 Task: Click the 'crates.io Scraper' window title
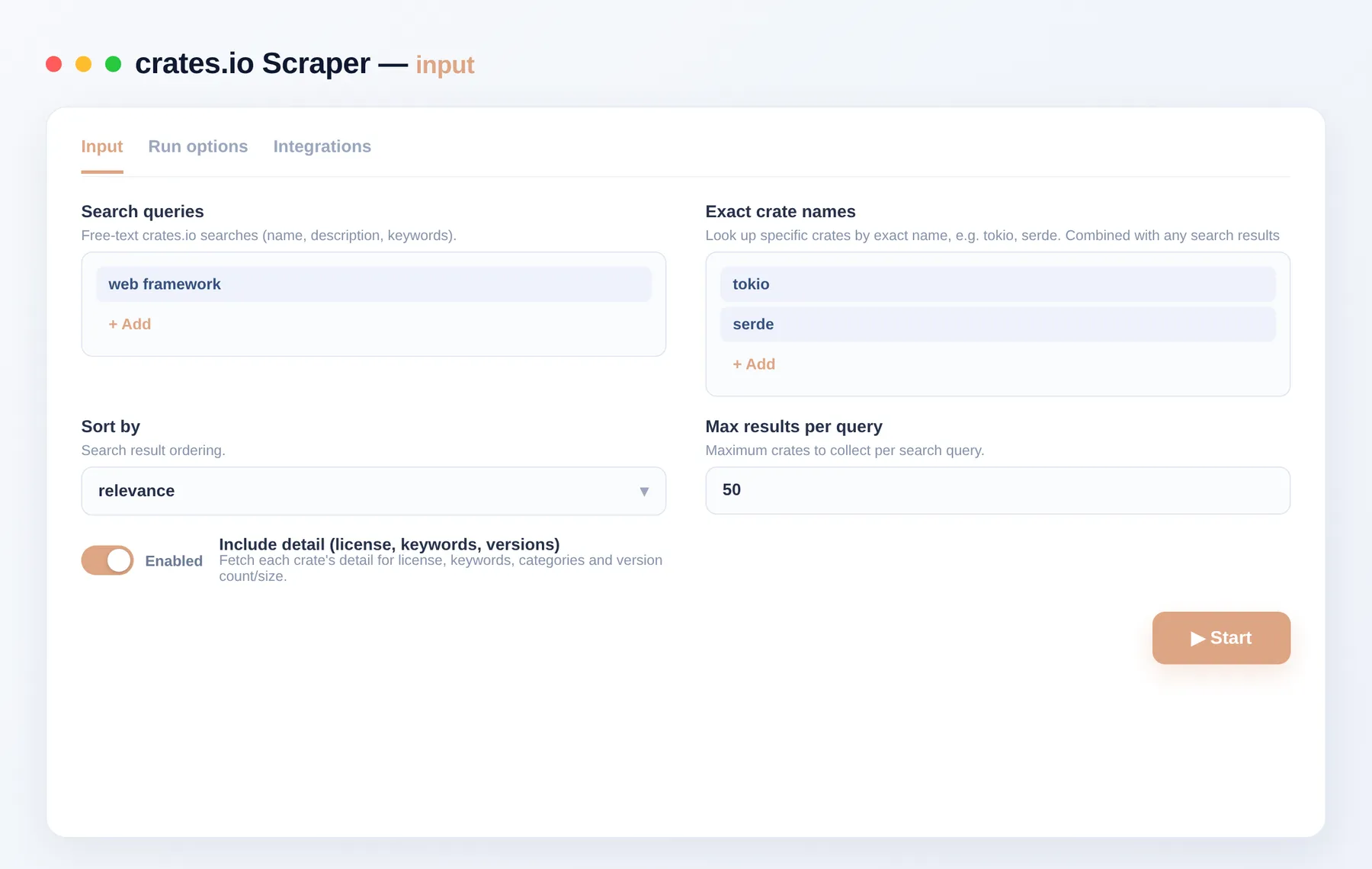pos(252,64)
